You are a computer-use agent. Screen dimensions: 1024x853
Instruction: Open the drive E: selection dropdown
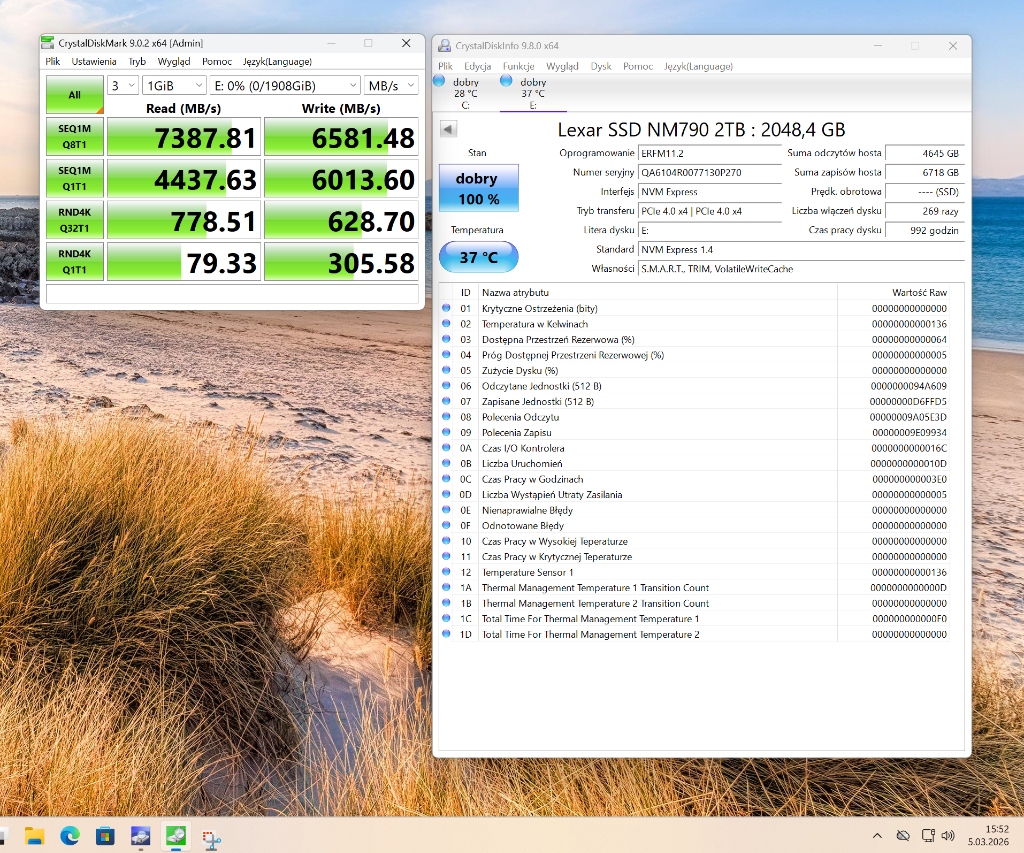click(x=284, y=86)
